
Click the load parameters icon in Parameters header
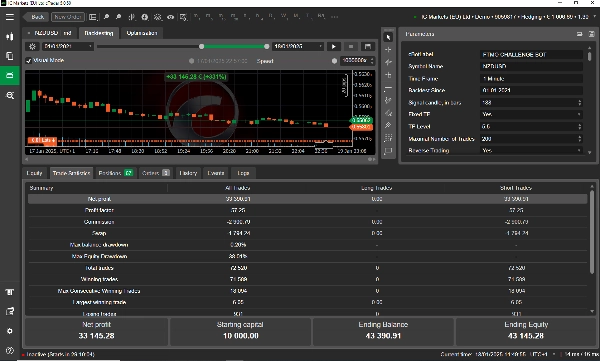(579, 34)
